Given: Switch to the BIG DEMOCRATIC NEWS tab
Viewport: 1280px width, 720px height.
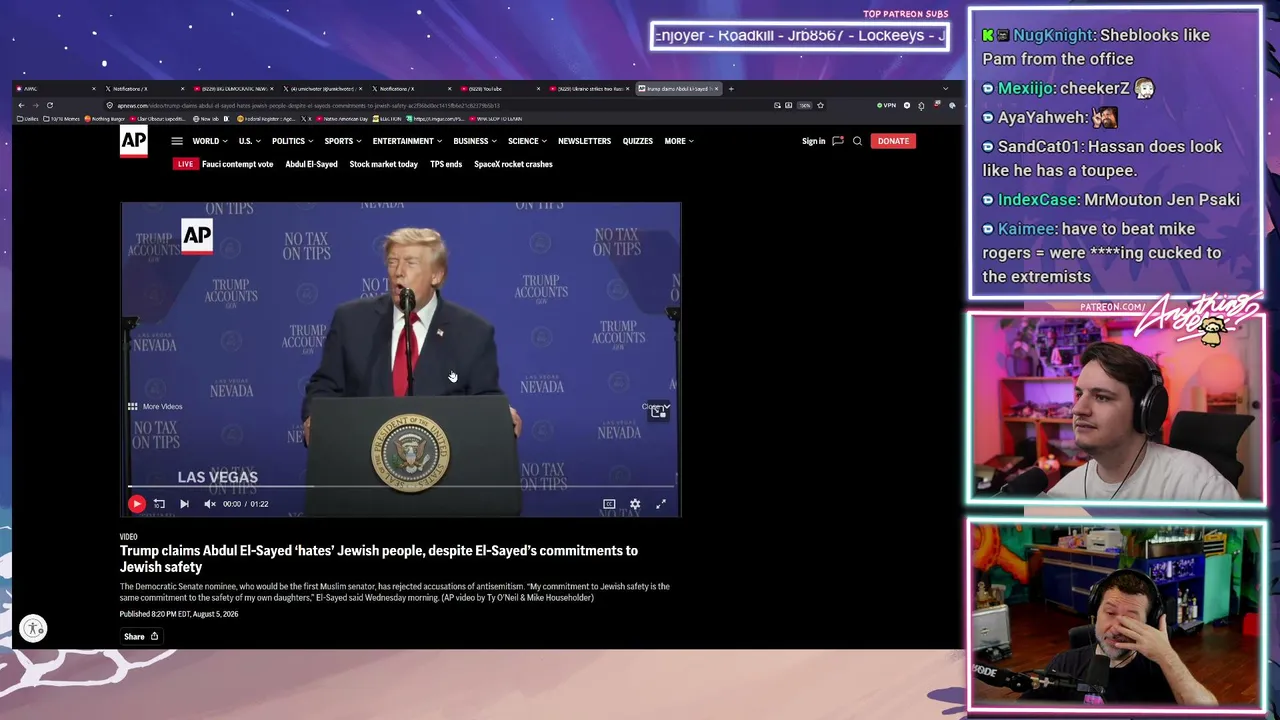Looking at the screenshot, I should [x=231, y=89].
